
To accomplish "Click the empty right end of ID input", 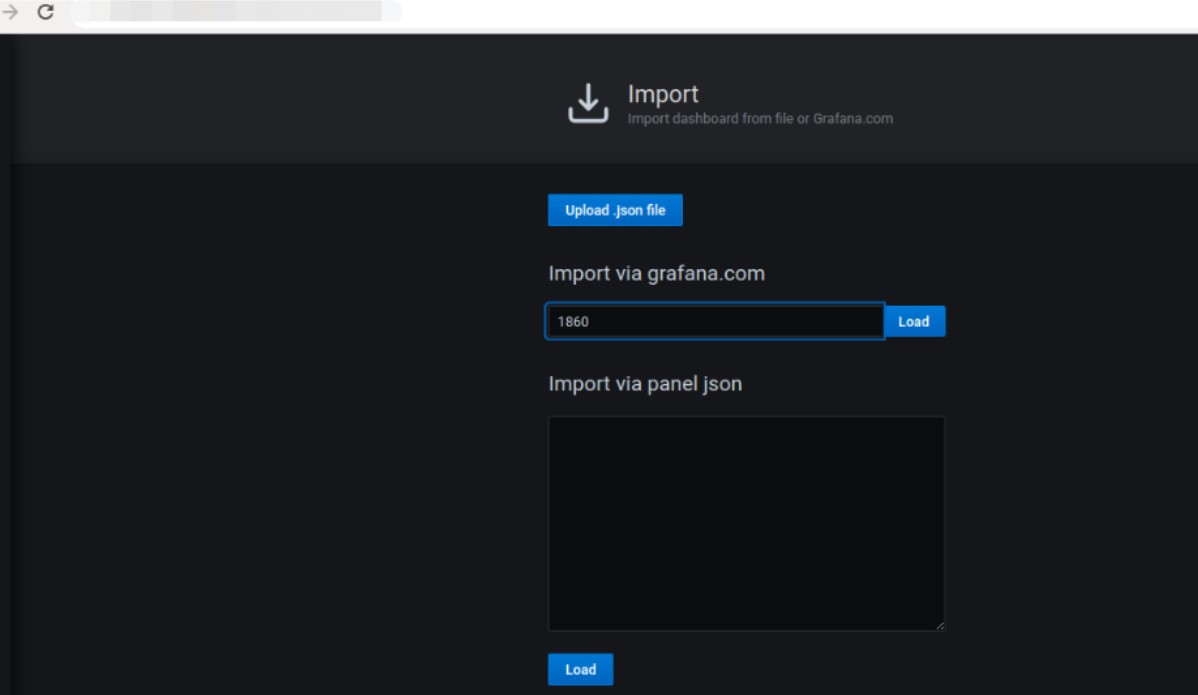I will coord(840,322).
